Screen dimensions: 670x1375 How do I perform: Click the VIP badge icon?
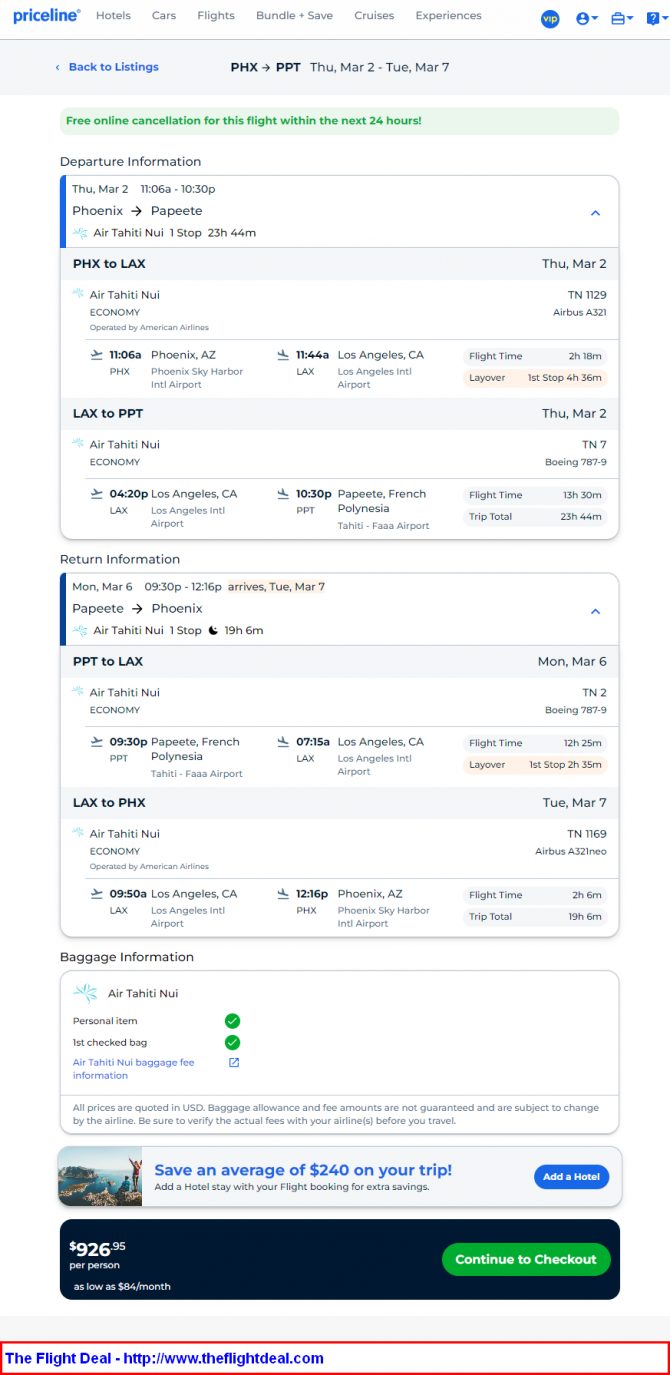pos(550,18)
